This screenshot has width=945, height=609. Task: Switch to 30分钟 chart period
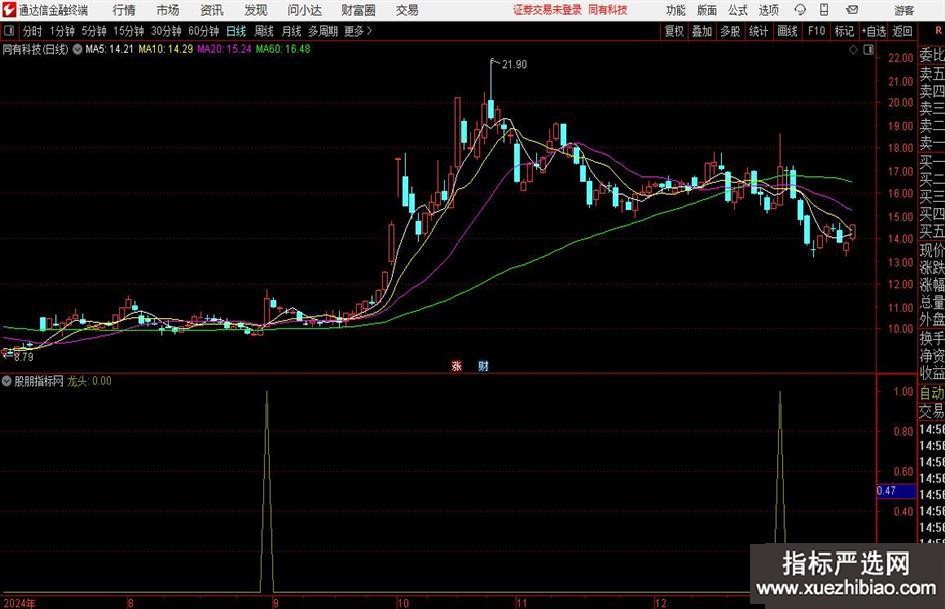166,31
